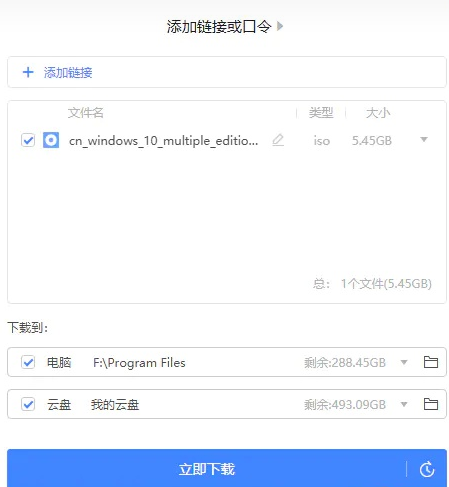Sort by the 类型 column header
Image resolution: width=449 pixels, height=487 pixels.
tap(321, 113)
